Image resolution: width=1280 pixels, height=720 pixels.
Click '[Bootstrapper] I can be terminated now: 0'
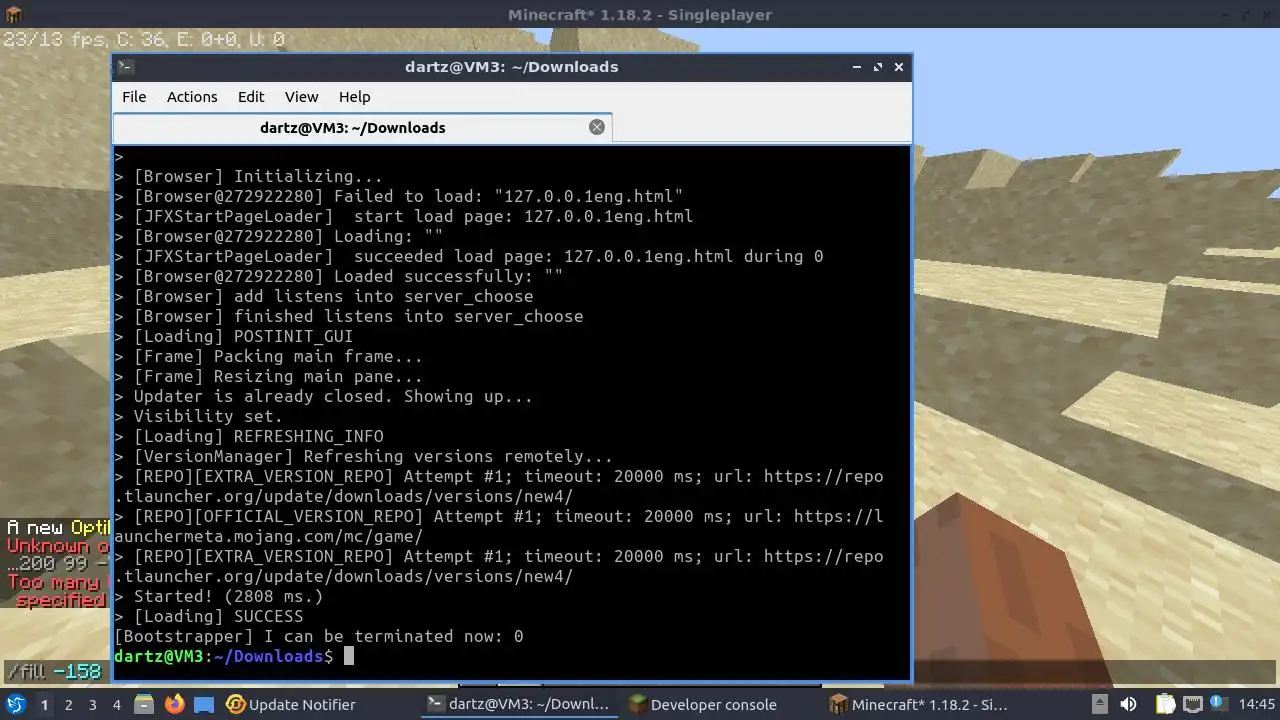pyautogui.click(x=319, y=636)
